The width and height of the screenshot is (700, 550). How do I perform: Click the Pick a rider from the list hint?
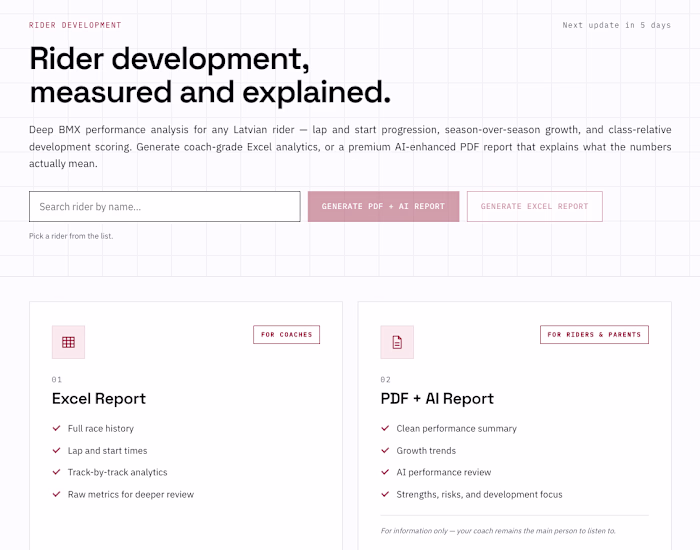[x=71, y=236]
